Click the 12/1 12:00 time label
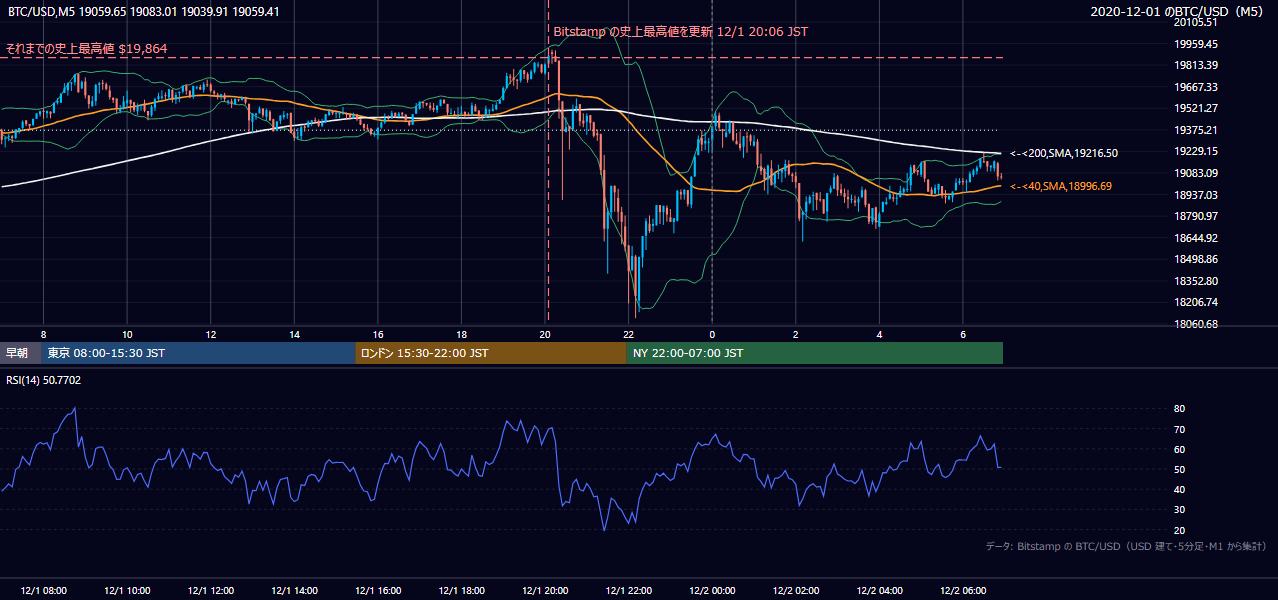 pyautogui.click(x=211, y=590)
